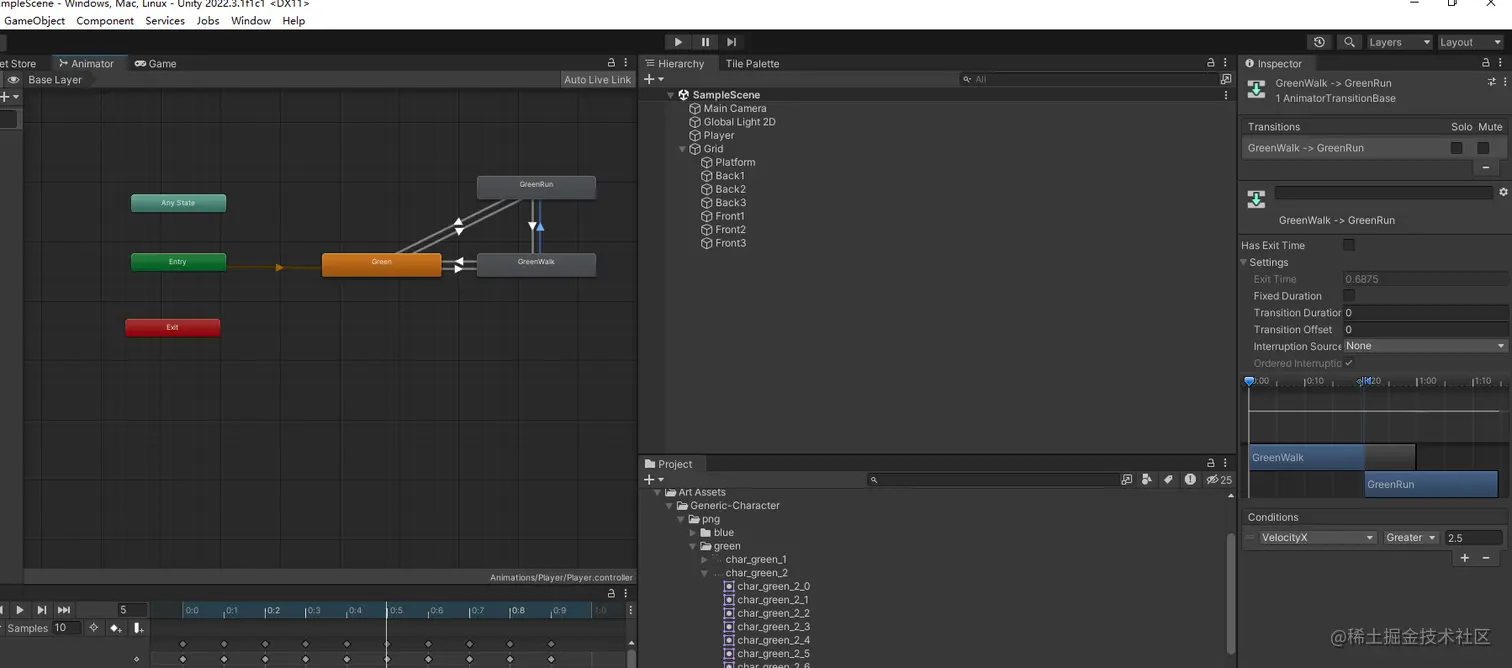Click the transition name input field
This screenshot has height=668, width=1512.
pos(1384,193)
